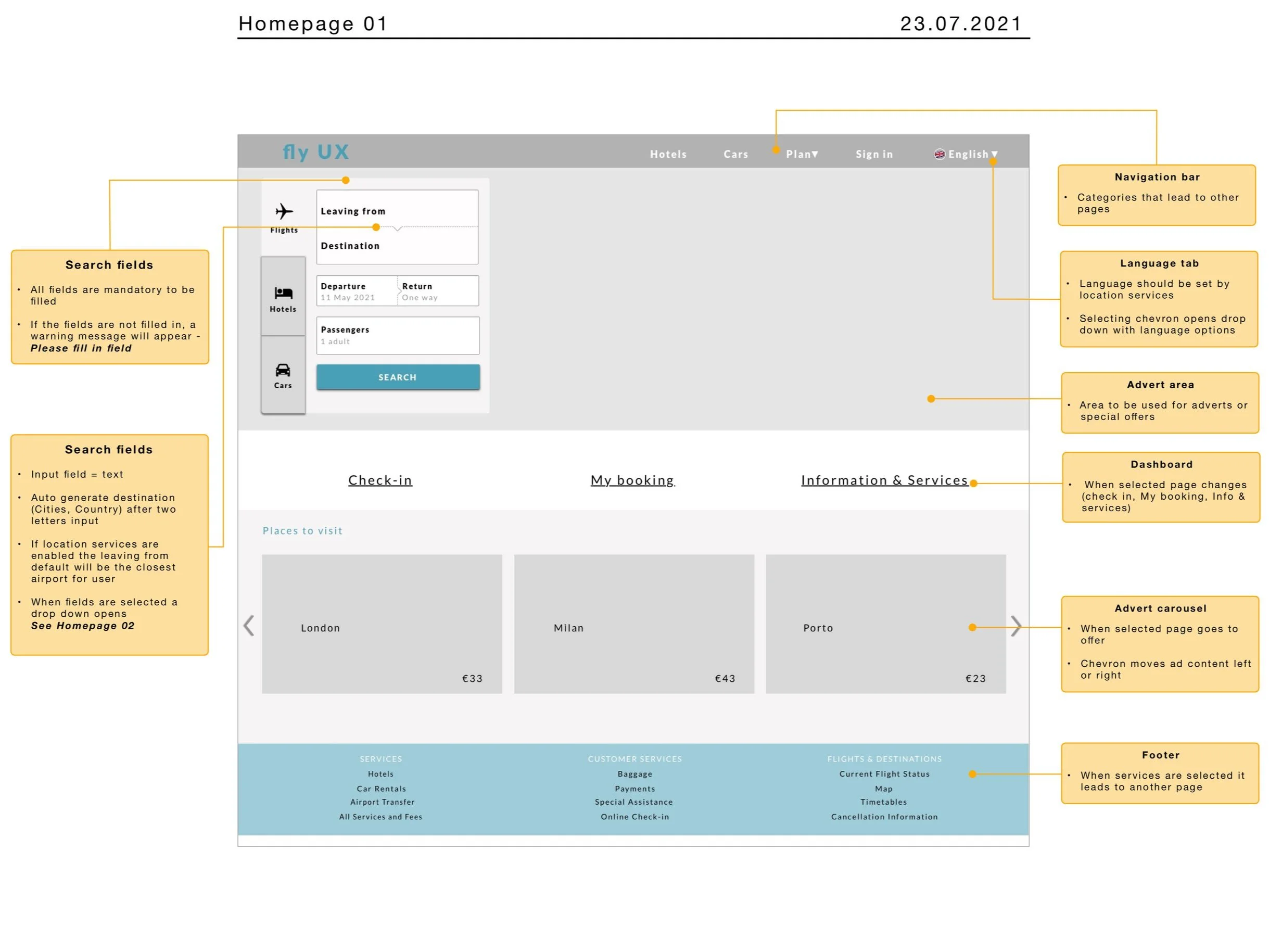1269x952 pixels.
Task: Select the Milan €43 destination card
Action: 634,623
